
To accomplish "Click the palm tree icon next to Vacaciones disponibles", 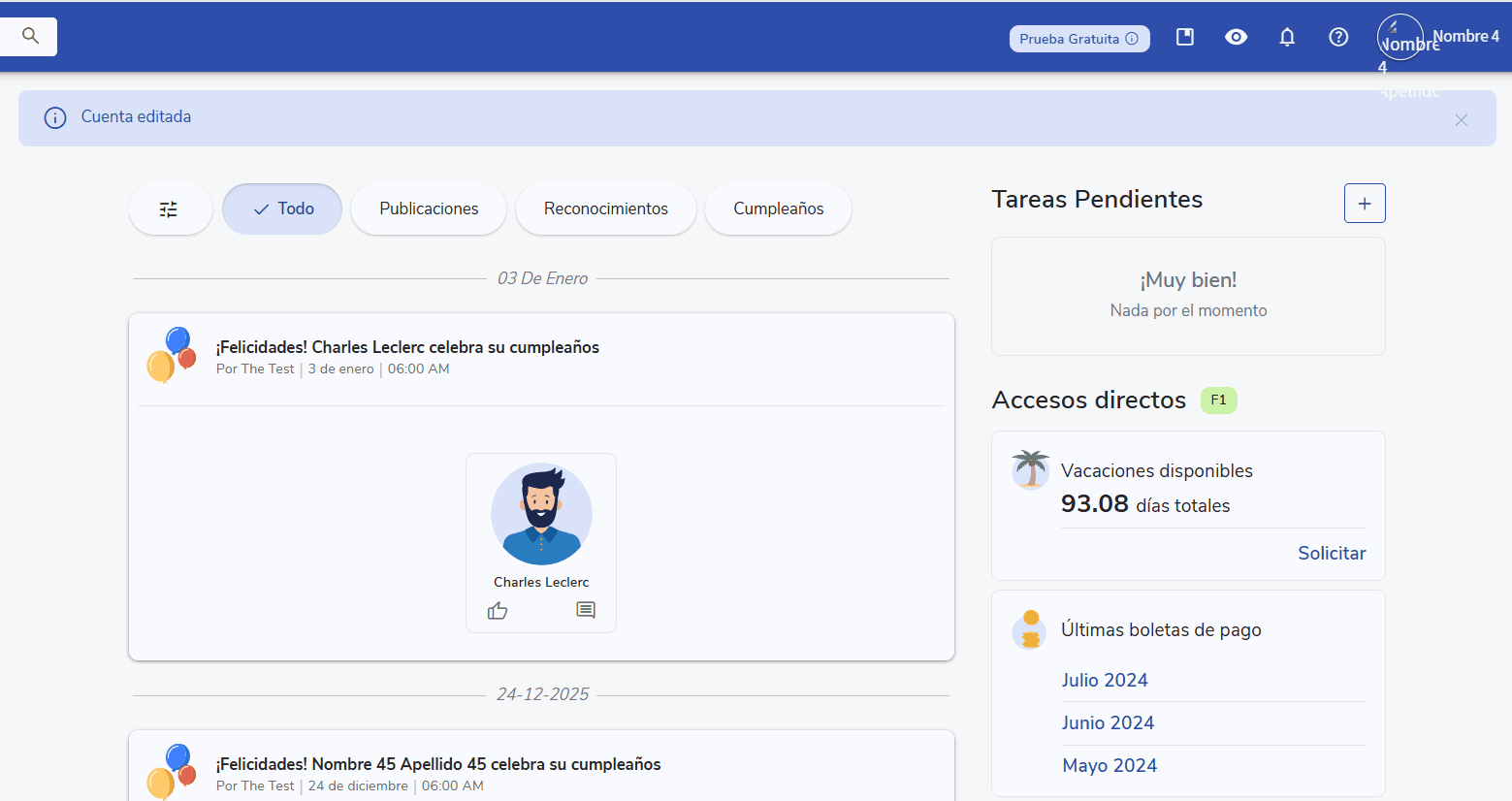I will point(1029,470).
